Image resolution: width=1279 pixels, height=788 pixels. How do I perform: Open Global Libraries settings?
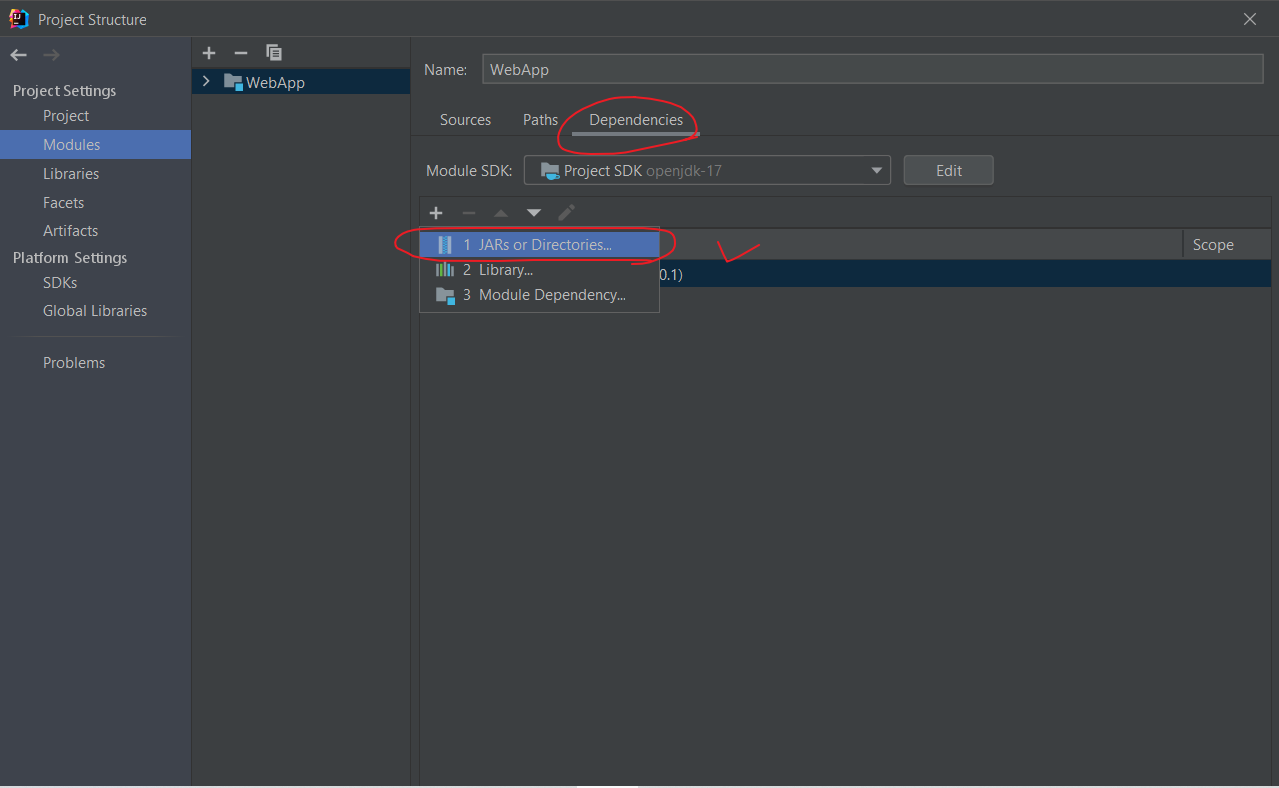tap(95, 311)
